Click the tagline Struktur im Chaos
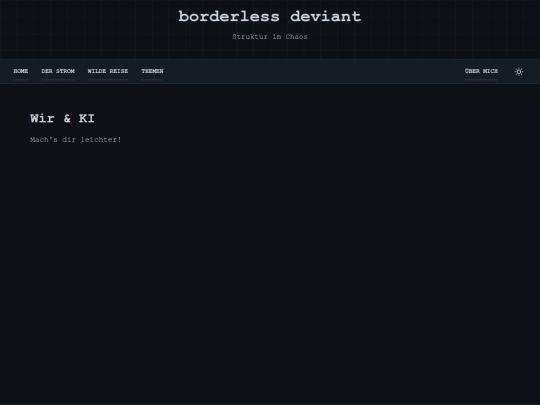540x405 pixels. point(270,37)
